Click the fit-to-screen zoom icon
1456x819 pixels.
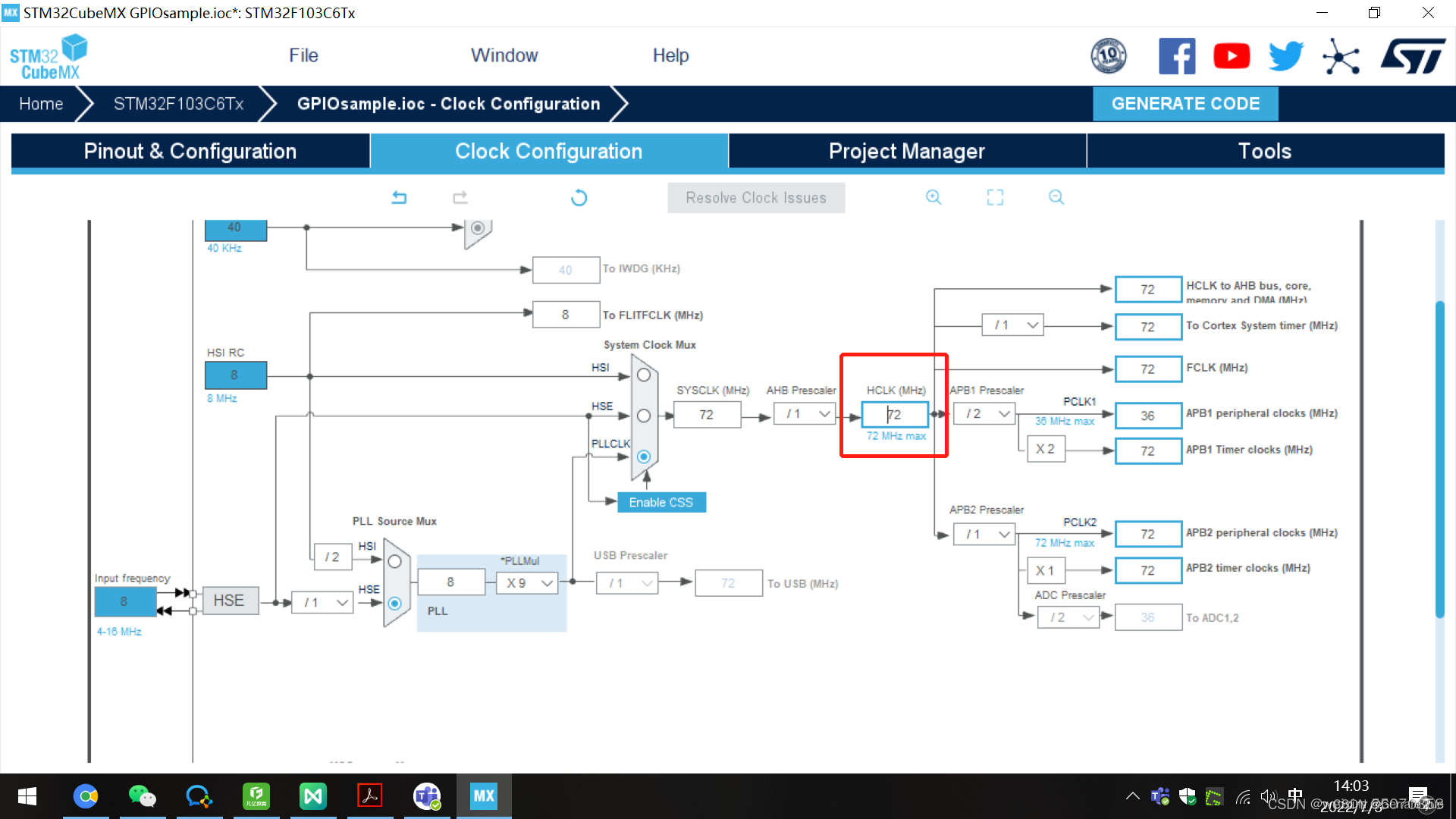pos(995,197)
